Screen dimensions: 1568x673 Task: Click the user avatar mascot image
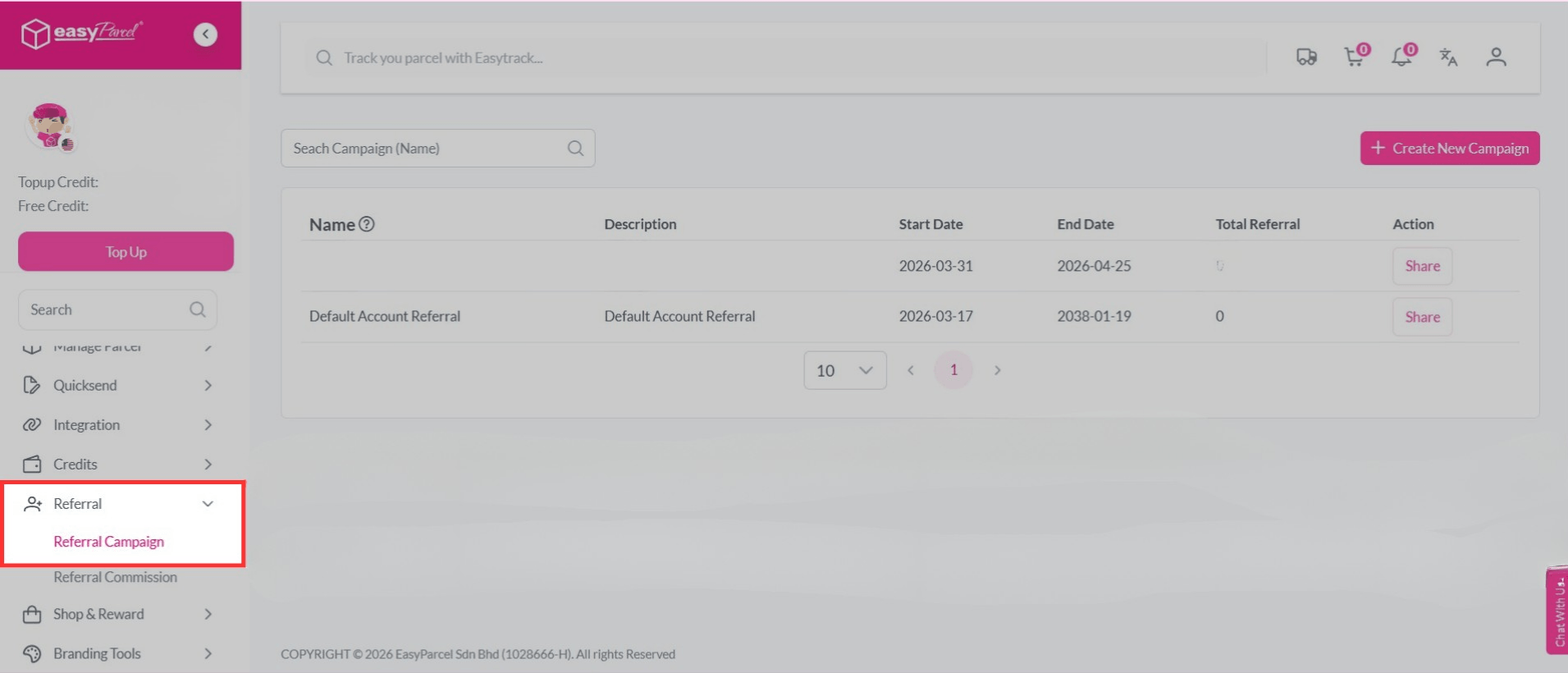tap(50, 127)
